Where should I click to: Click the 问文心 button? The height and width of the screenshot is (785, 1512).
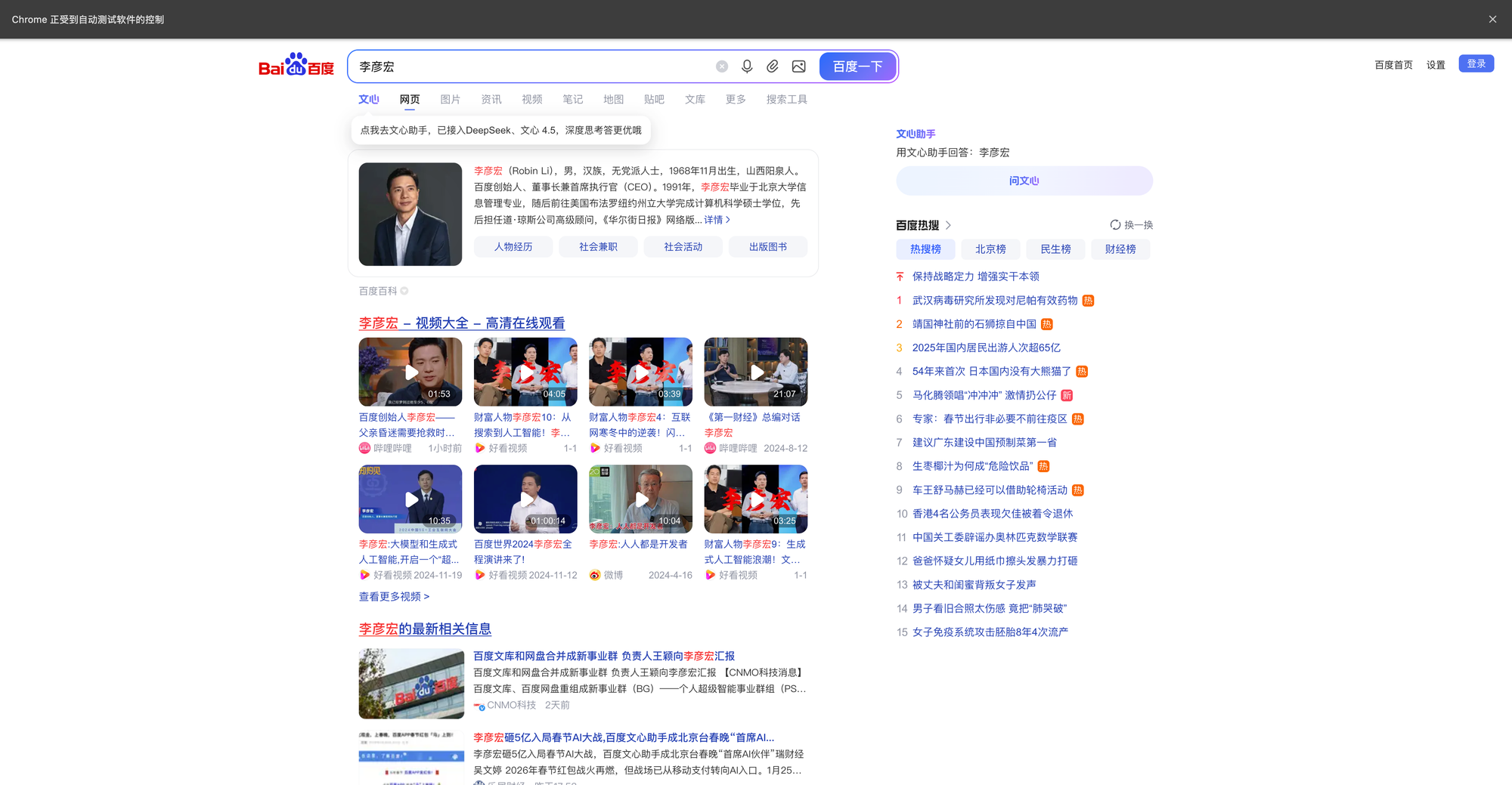point(1024,181)
